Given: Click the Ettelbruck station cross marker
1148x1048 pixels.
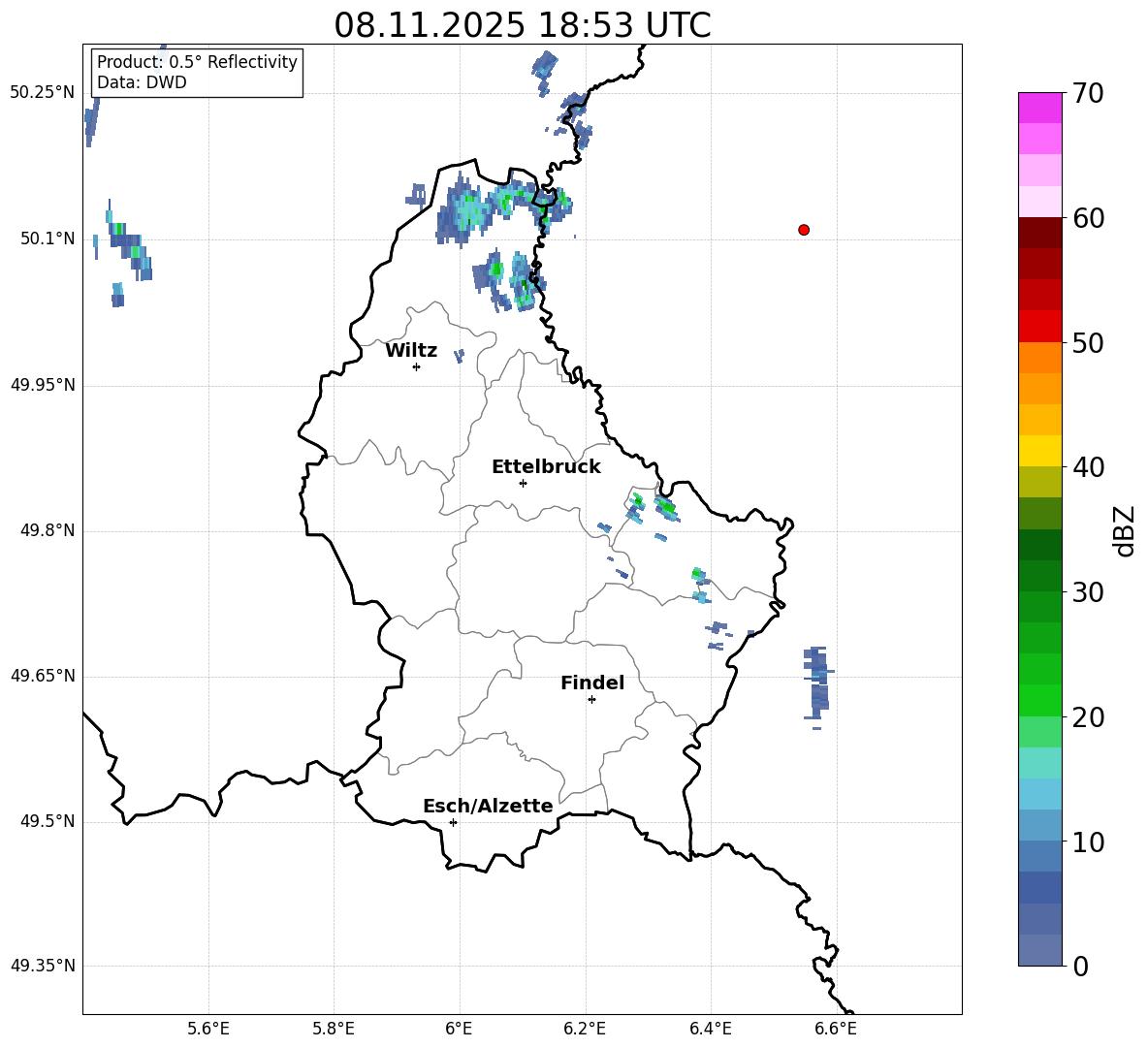Looking at the screenshot, I should click(x=523, y=483).
